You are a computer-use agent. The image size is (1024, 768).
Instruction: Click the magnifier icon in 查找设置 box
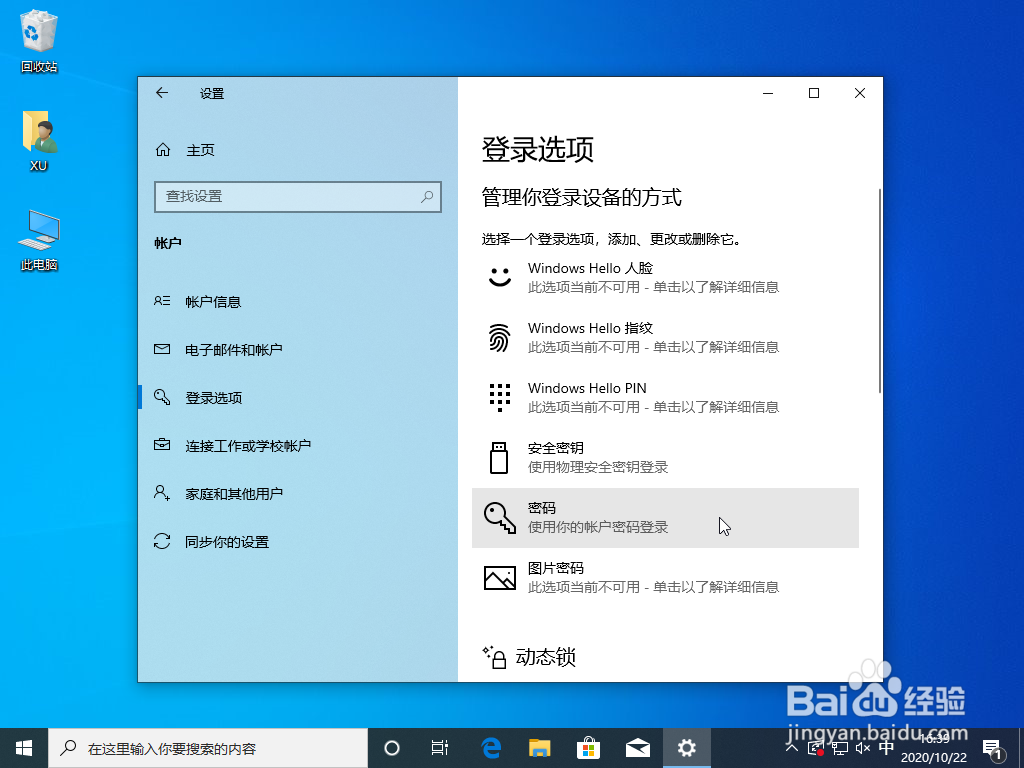pyautogui.click(x=427, y=196)
